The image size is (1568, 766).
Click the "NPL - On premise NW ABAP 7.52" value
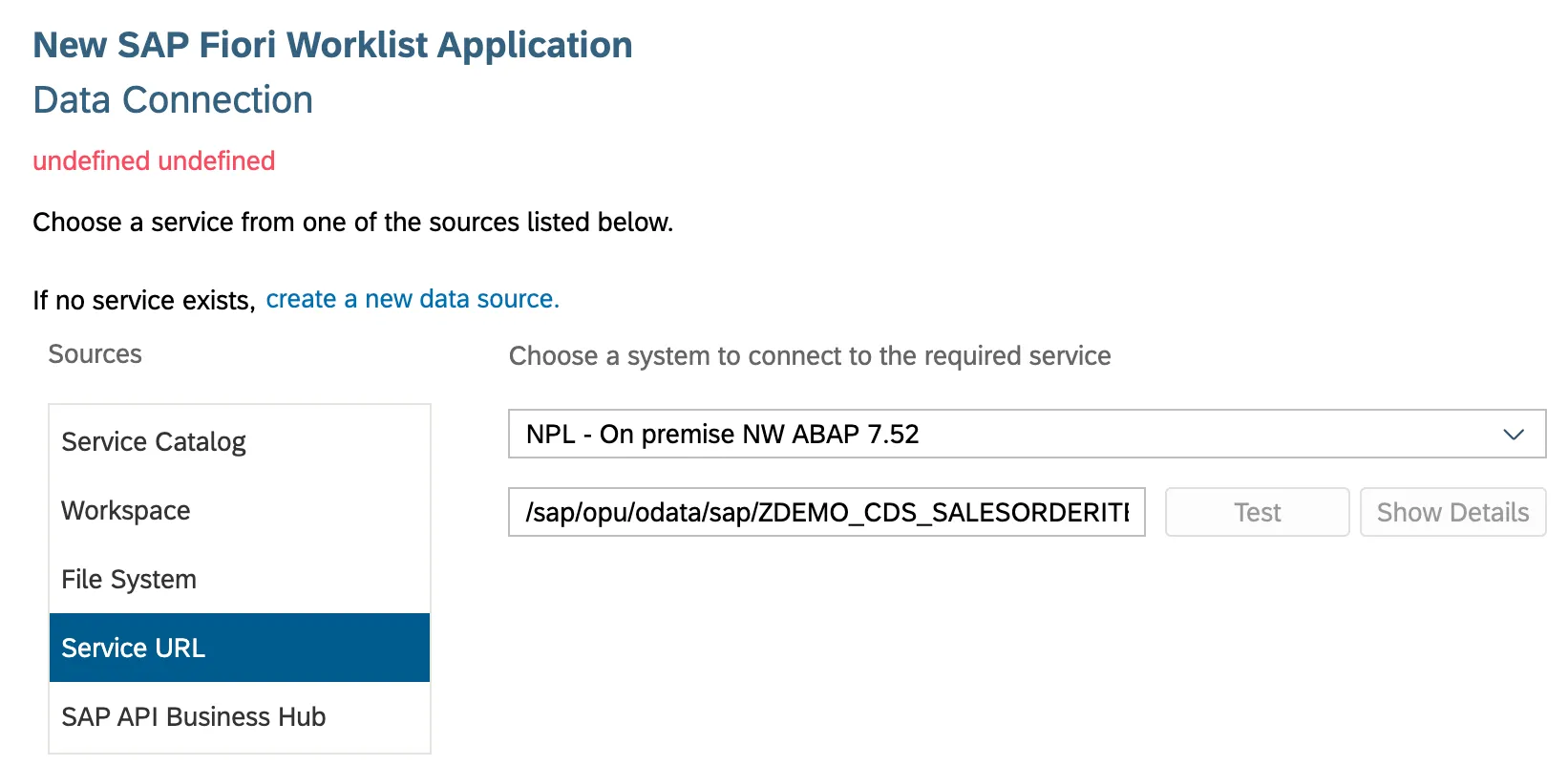click(722, 435)
